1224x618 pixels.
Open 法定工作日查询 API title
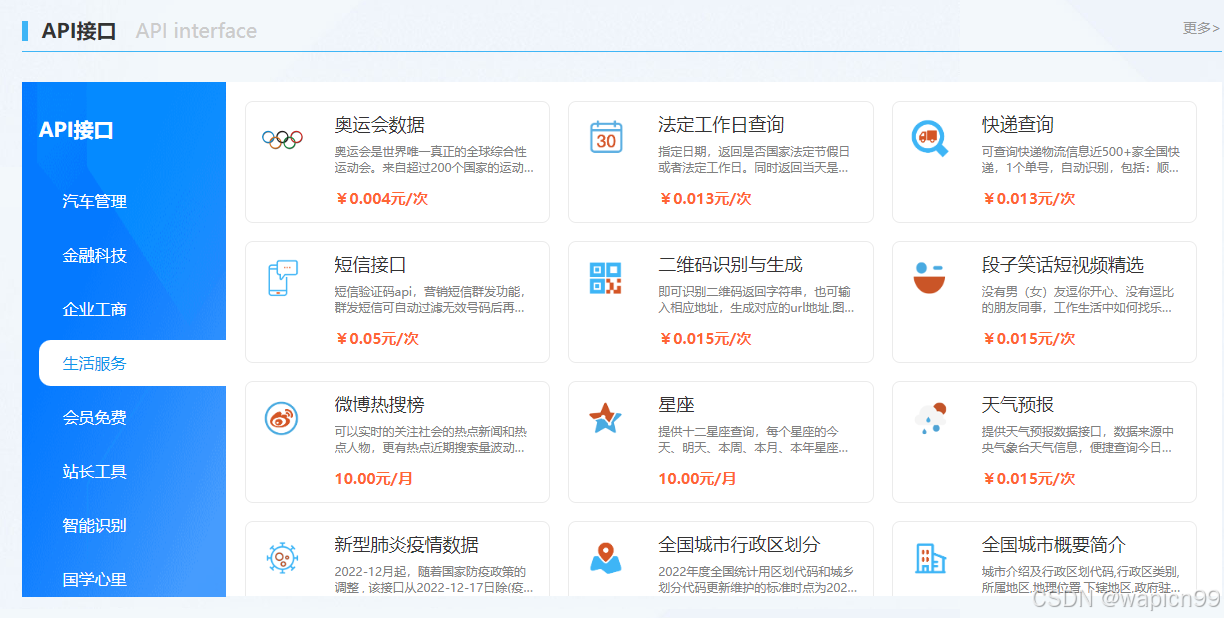point(721,125)
